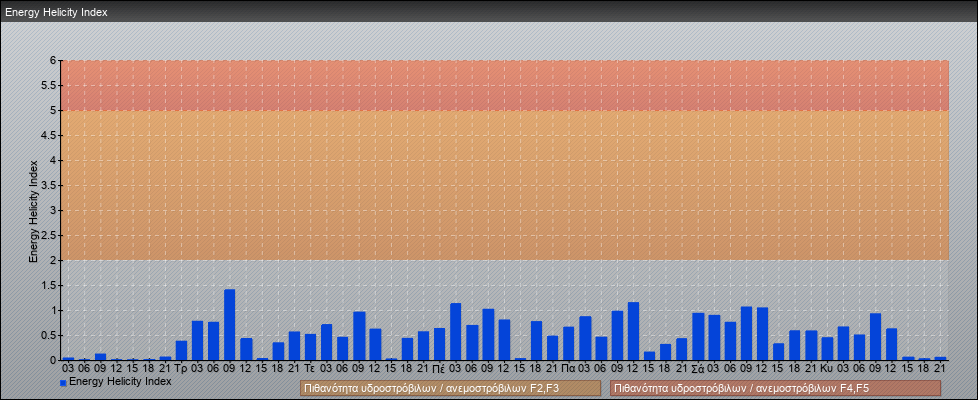978x400 pixels.
Task: Click the Πα day marker on x-axis
Action: click(x=568, y=368)
